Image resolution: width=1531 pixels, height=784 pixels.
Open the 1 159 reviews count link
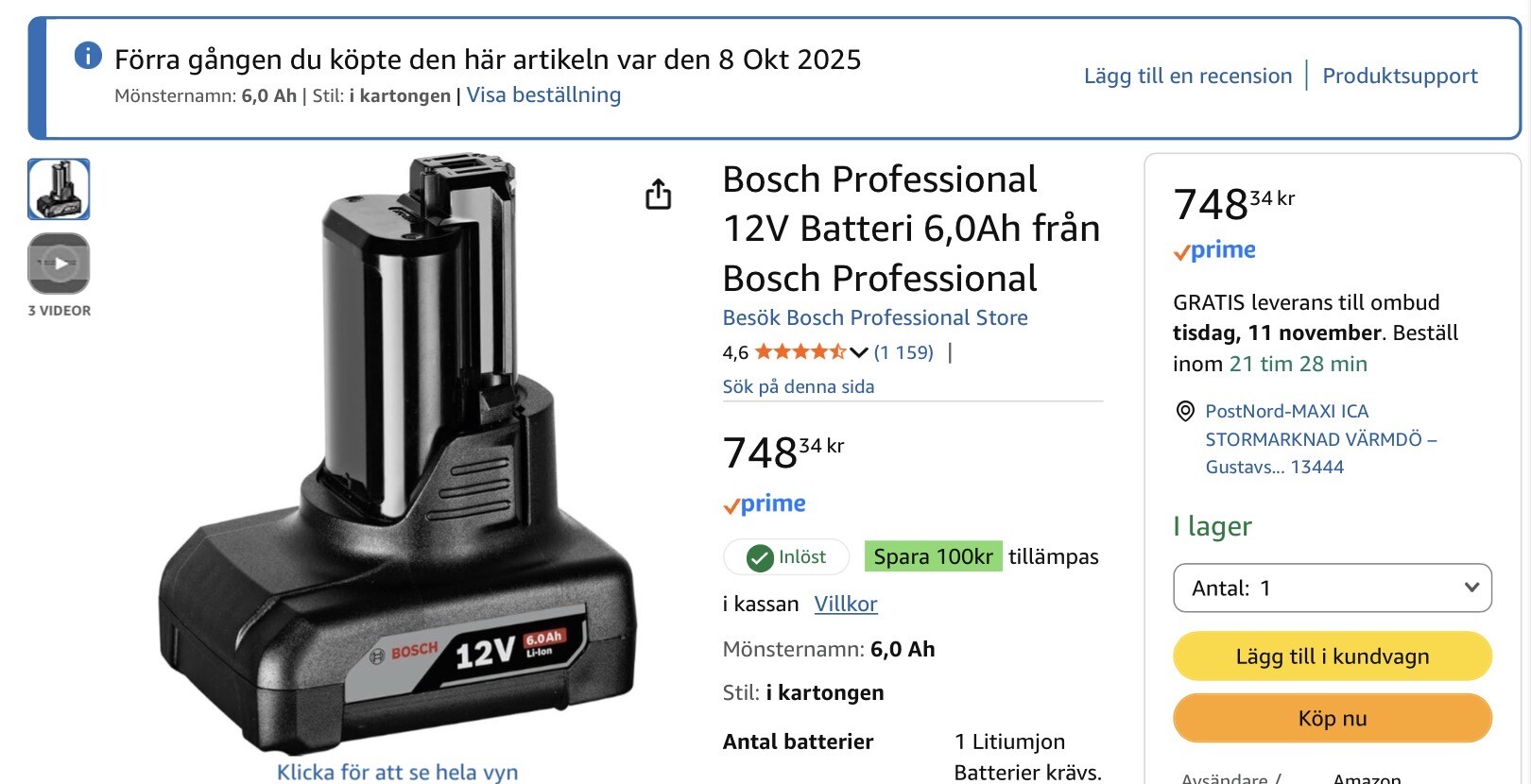click(903, 352)
